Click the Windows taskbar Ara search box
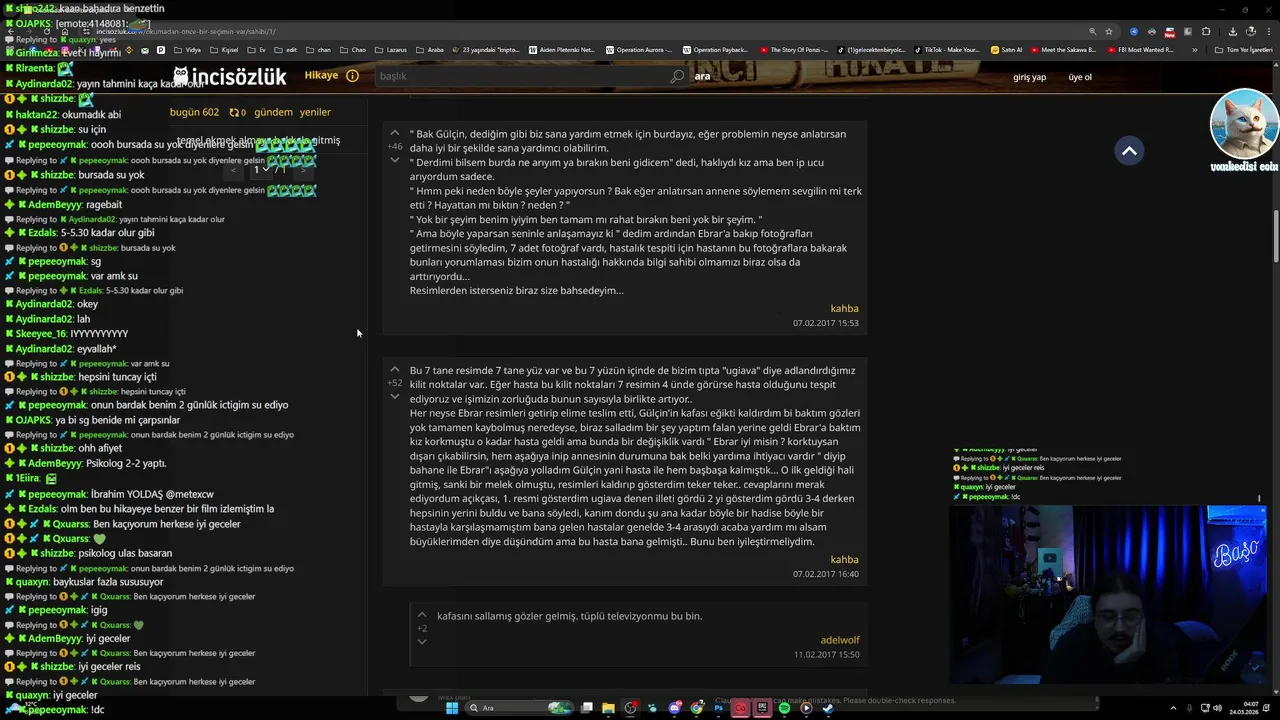The height and width of the screenshot is (720, 1280). (520, 708)
